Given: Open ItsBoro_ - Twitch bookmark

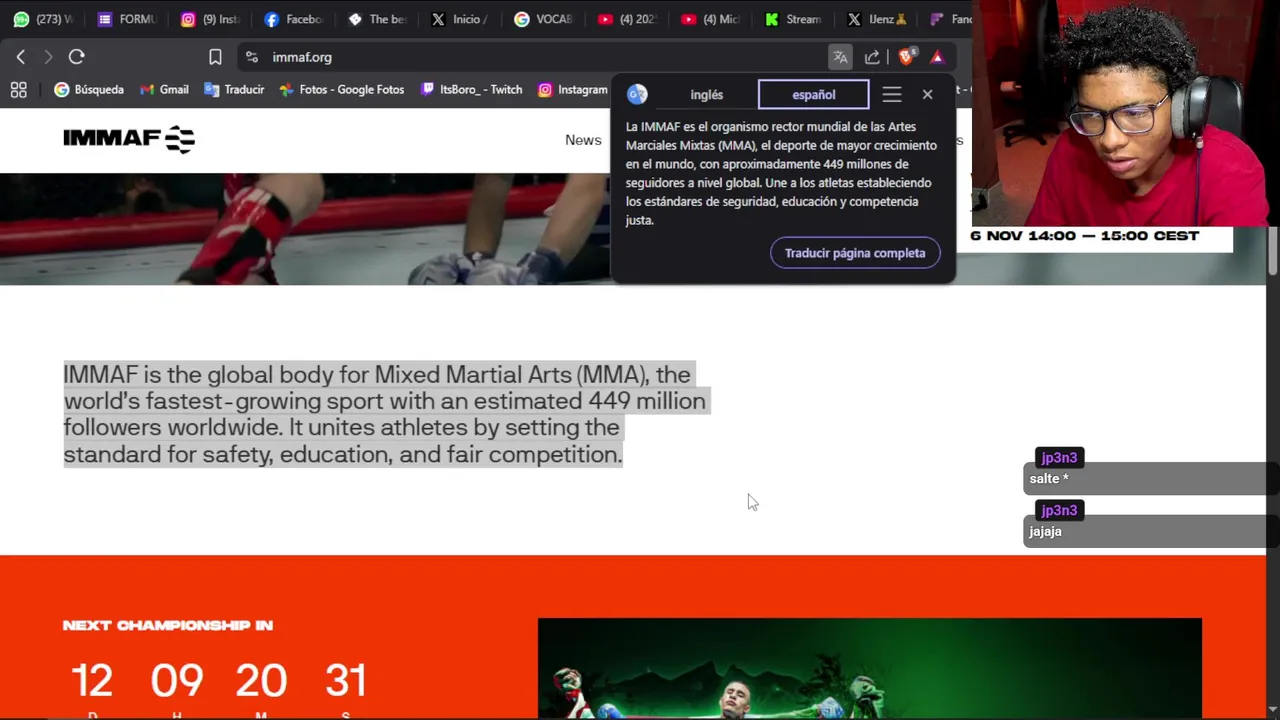Looking at the screenshot, I should point(471,89).
